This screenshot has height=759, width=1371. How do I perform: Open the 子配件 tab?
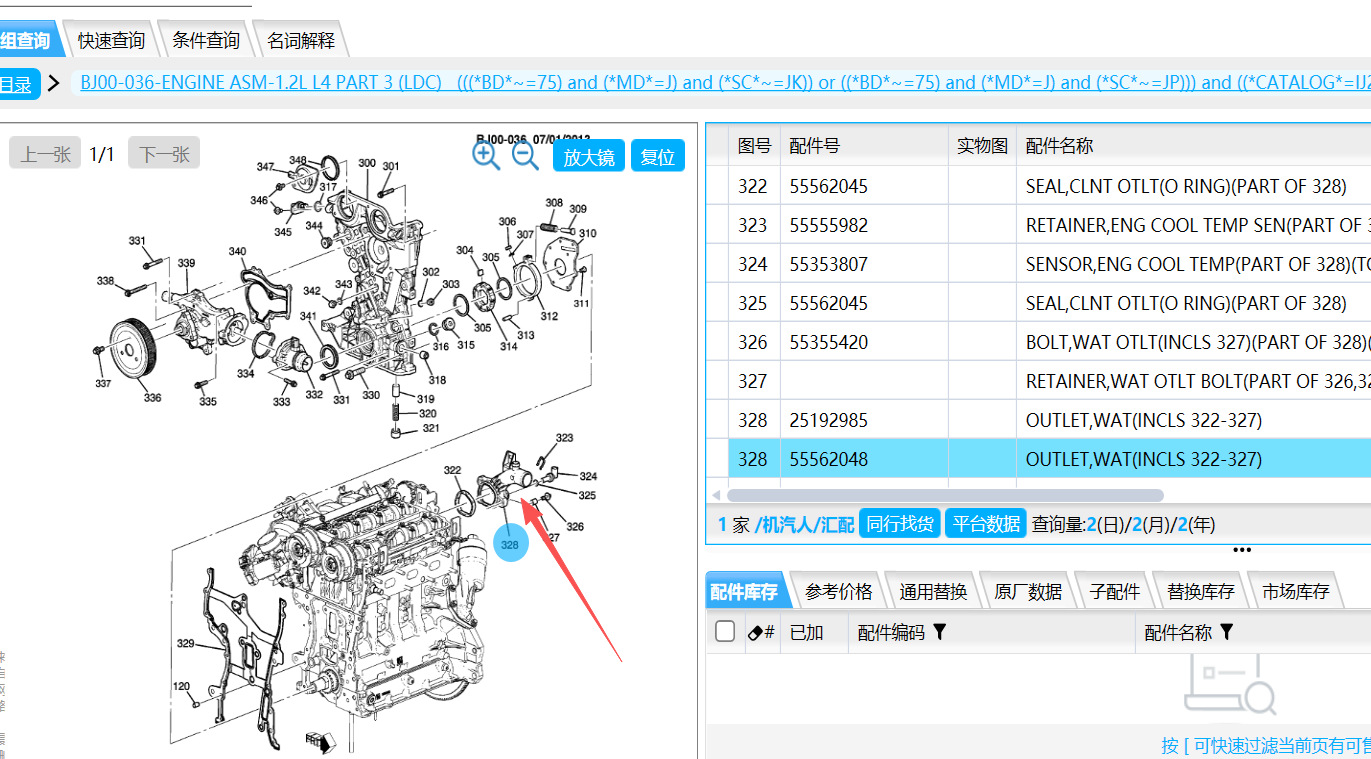coord(1114,591)
